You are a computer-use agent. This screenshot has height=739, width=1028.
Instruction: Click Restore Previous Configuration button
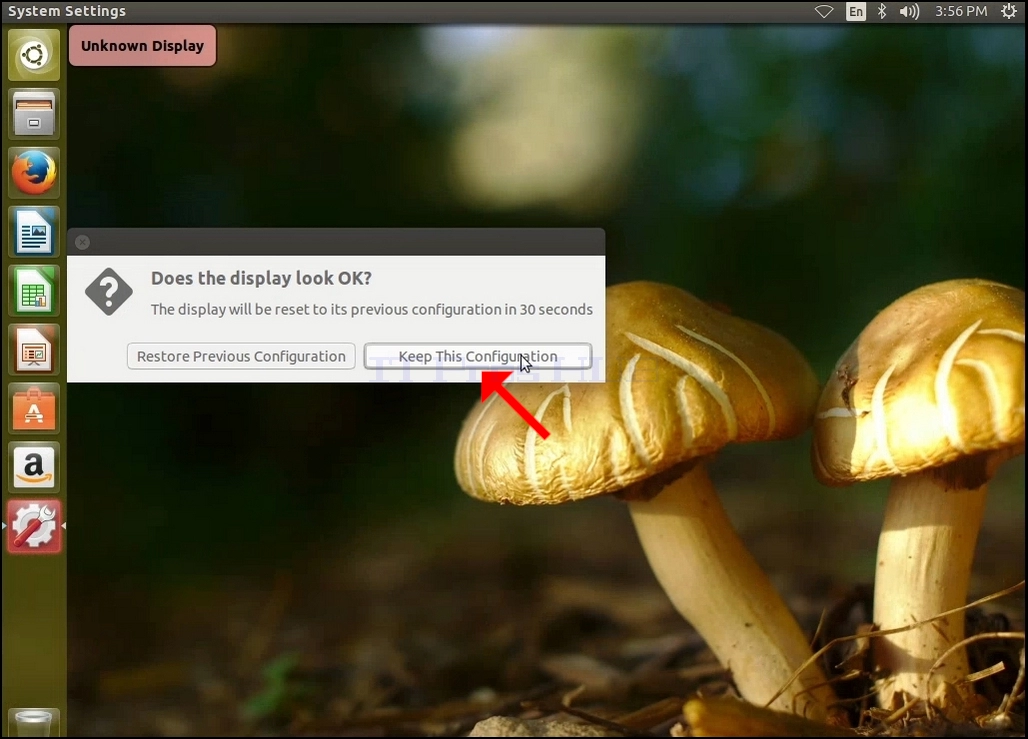click(241, 356)
